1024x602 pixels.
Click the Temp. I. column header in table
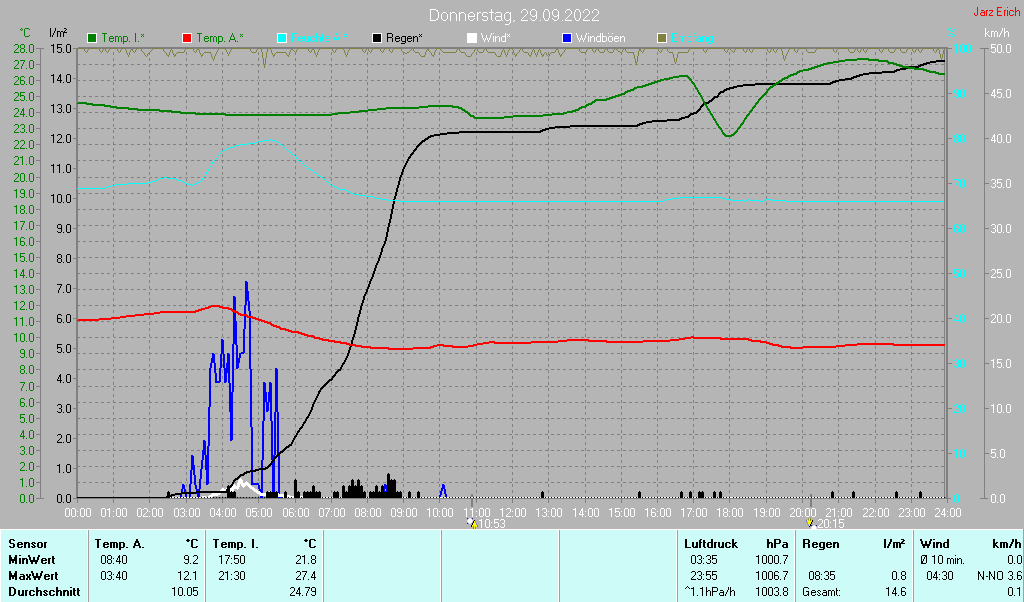point(236,544)
